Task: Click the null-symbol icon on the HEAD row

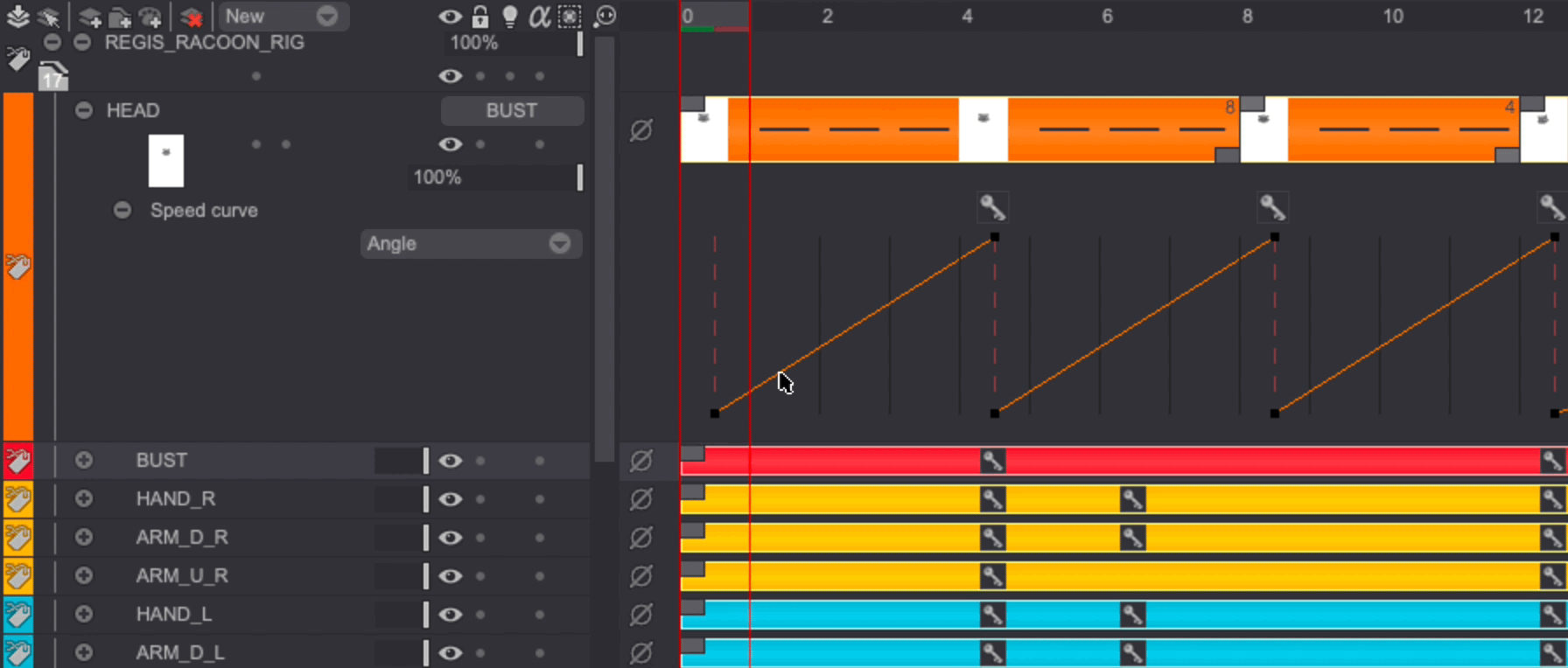Action: coord(640,130)
